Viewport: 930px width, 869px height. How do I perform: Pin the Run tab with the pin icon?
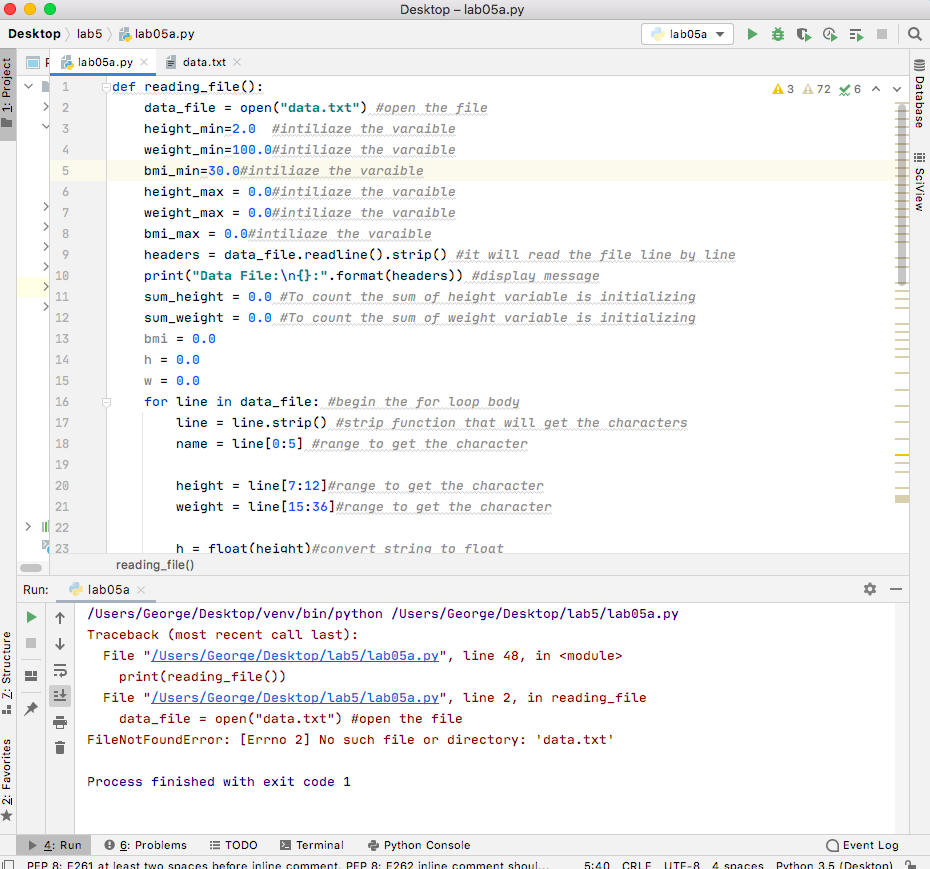(x=31, y=709)
